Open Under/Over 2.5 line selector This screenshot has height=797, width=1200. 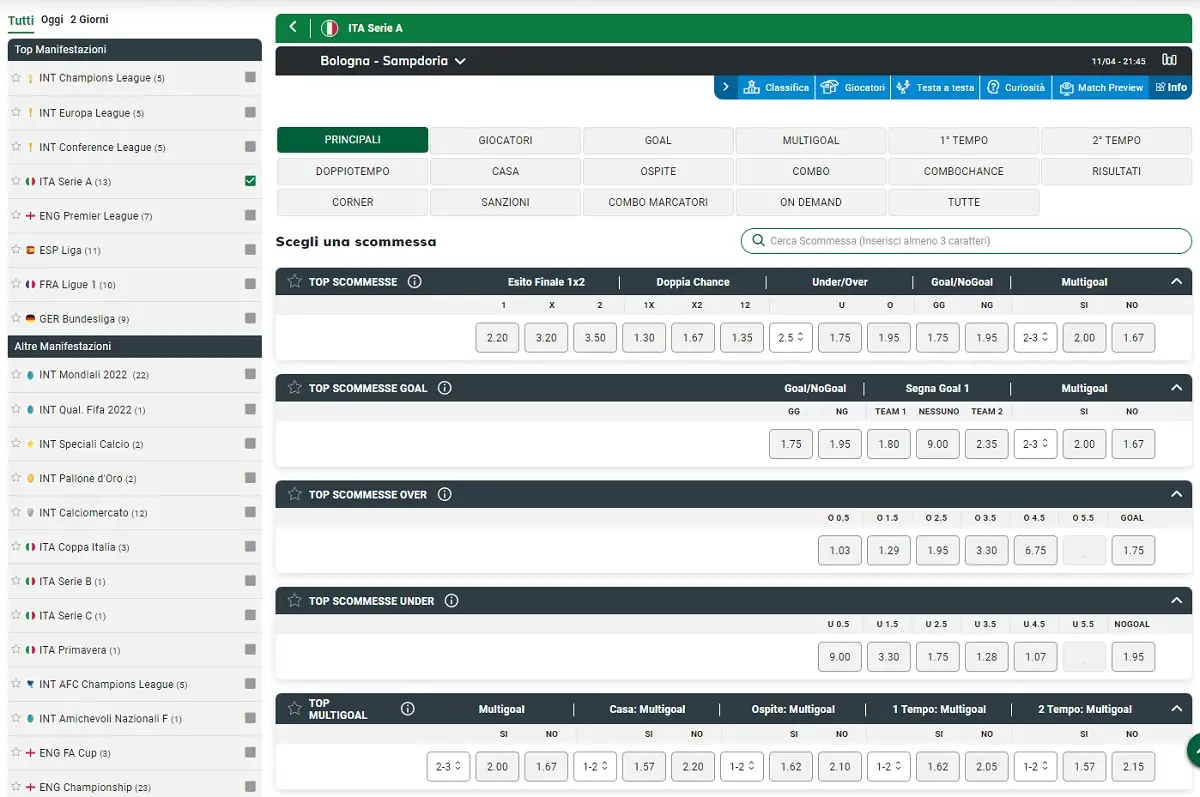(x=790, y=338)
